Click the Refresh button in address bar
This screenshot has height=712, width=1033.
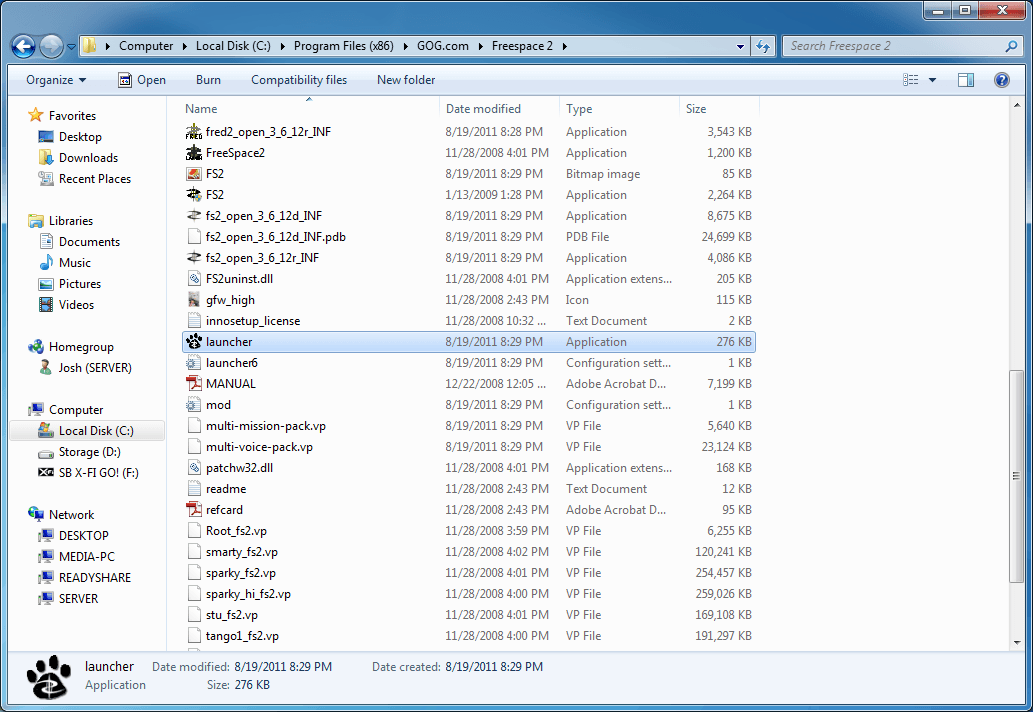[763, 46]
